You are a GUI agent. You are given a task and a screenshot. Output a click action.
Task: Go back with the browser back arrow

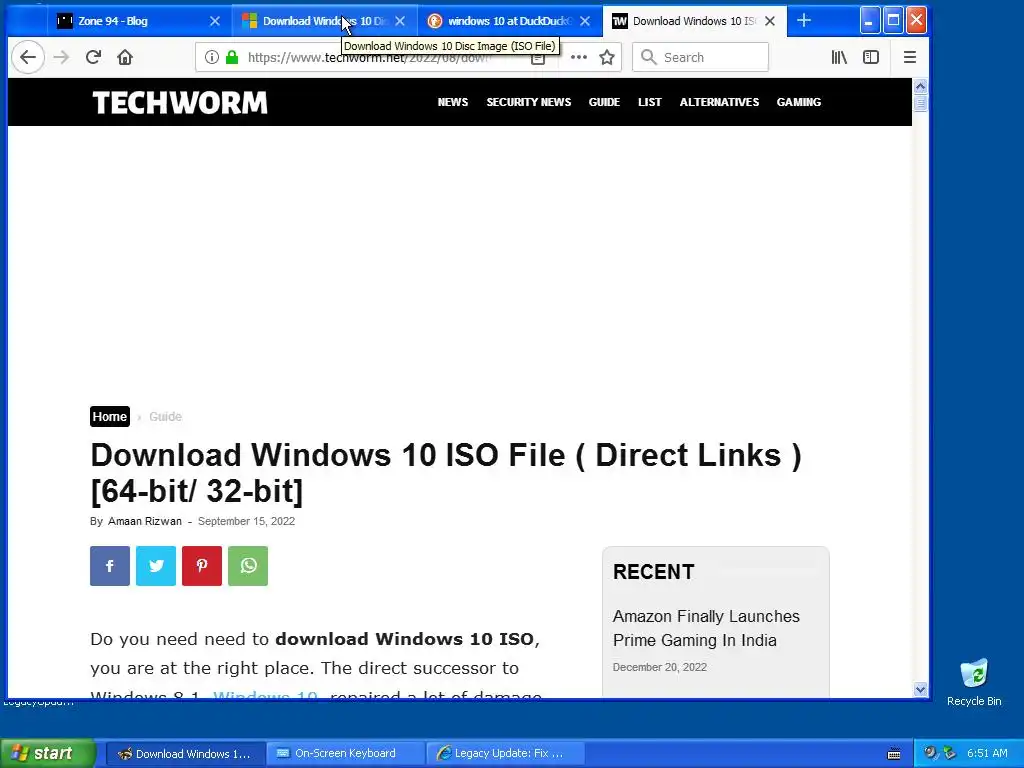[27, 57]
